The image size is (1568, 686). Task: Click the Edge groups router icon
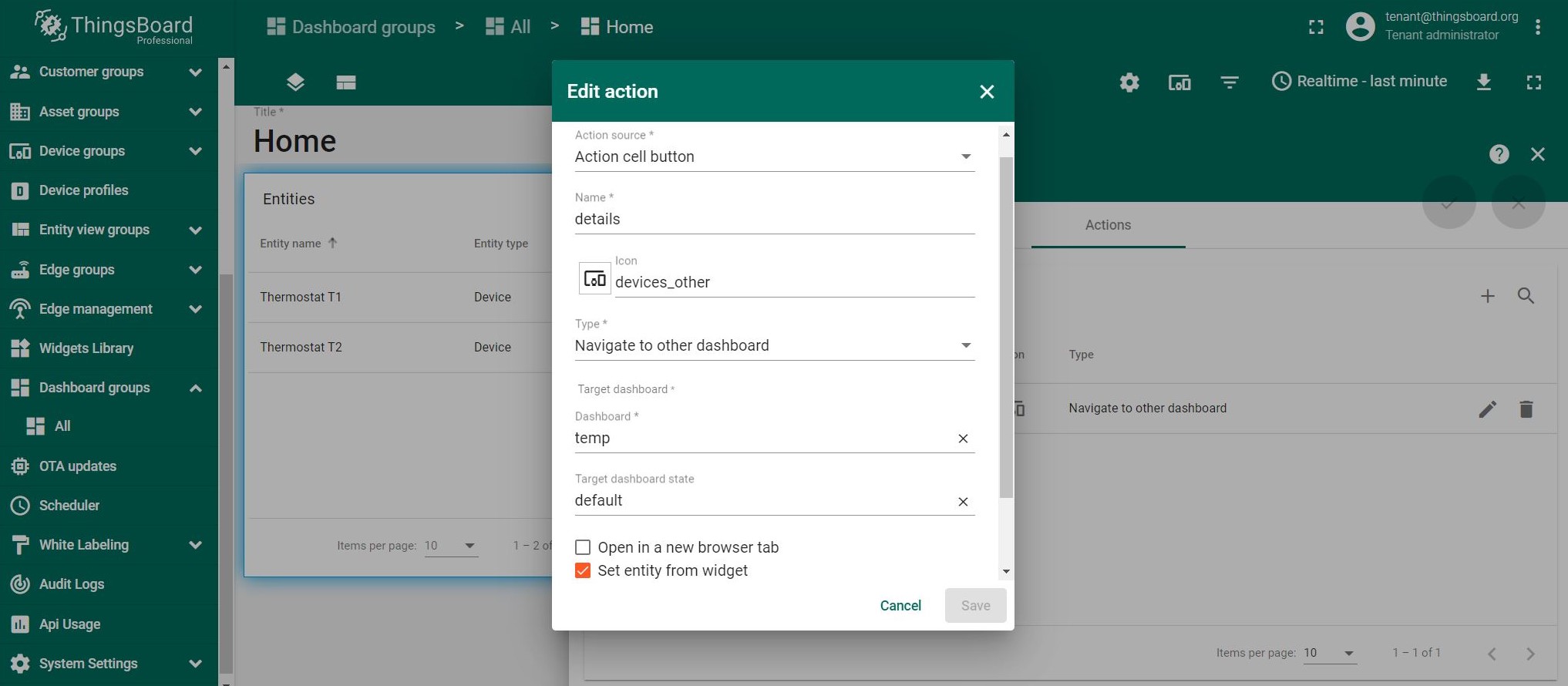(x=20, y=270)
